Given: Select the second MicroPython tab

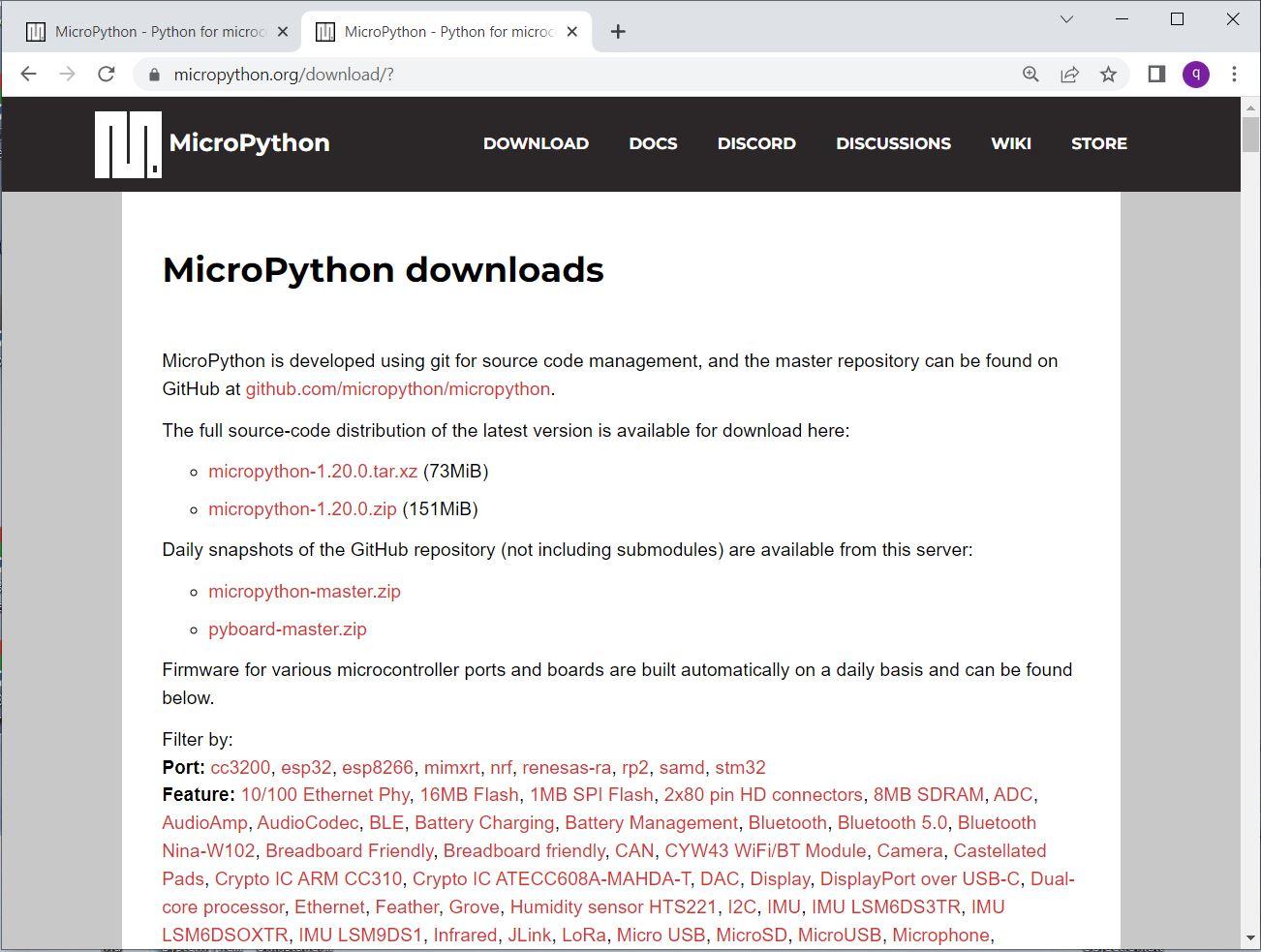Looking at the screenshot, I should click(x=446, y=32).
